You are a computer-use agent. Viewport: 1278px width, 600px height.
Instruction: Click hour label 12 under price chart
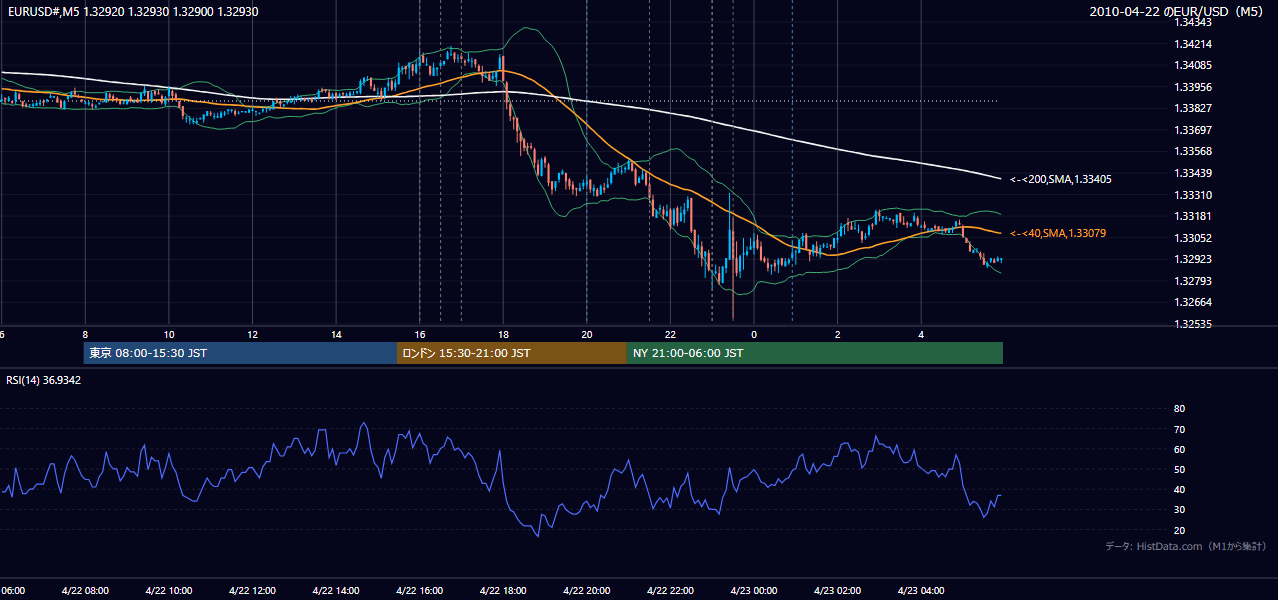pyautogui.click(x=253, y=334)
